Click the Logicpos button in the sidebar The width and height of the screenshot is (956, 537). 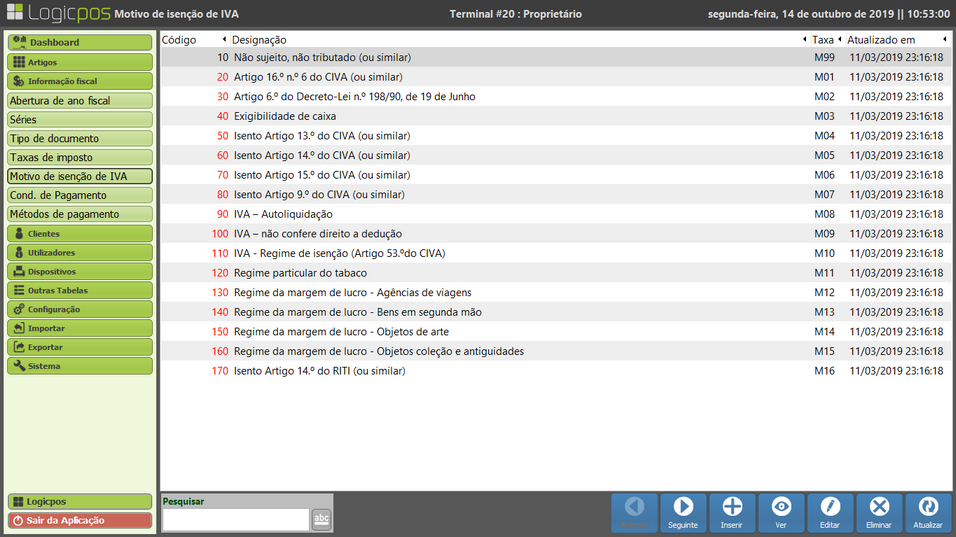[x=80, y=501]
